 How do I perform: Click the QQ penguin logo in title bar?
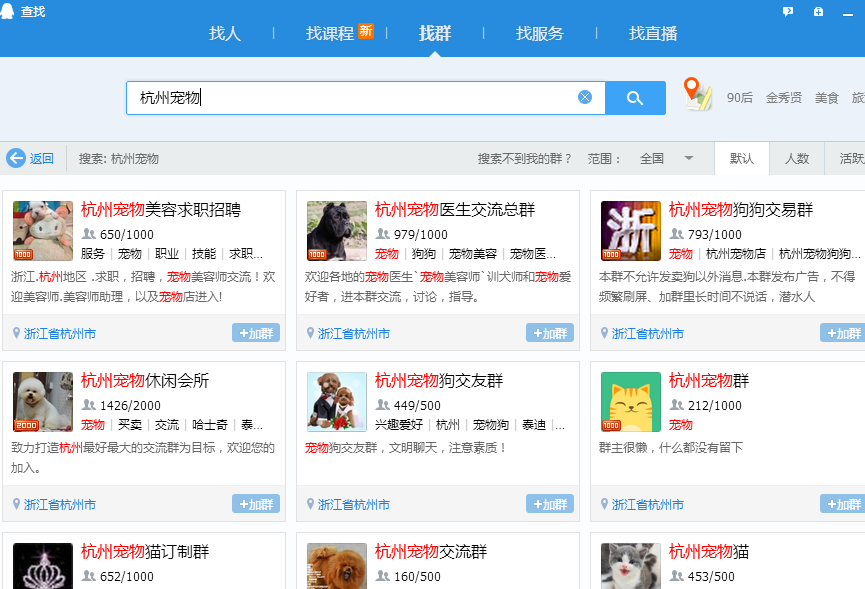(x=9, y=11)
